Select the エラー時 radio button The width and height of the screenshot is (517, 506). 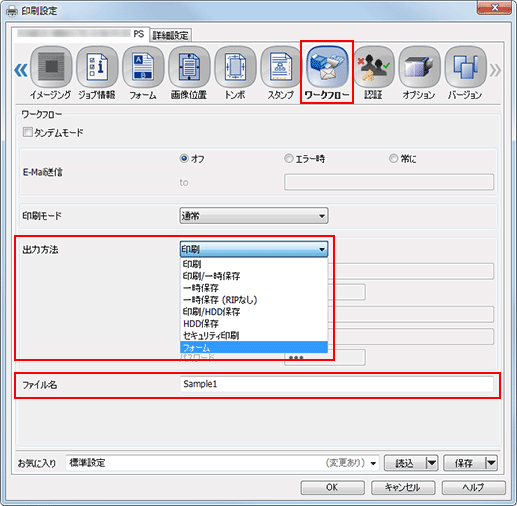289,158
